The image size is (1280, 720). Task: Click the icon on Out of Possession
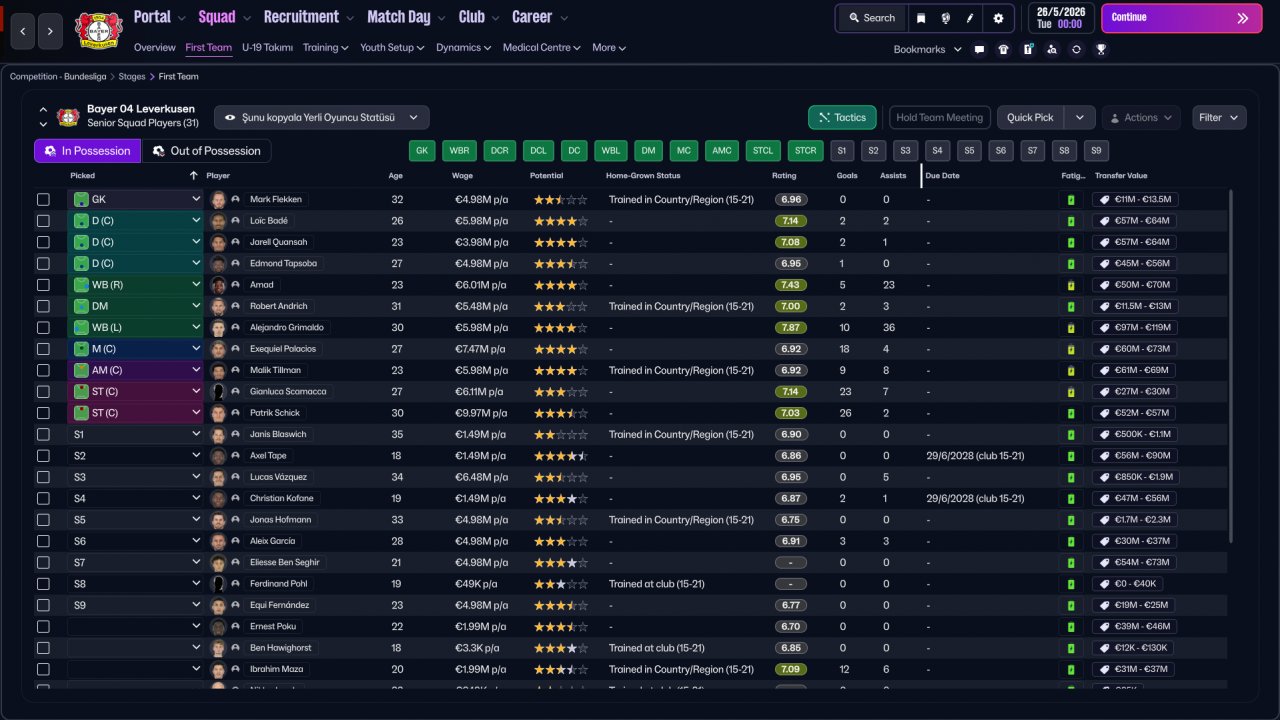(x=159, y=151)
